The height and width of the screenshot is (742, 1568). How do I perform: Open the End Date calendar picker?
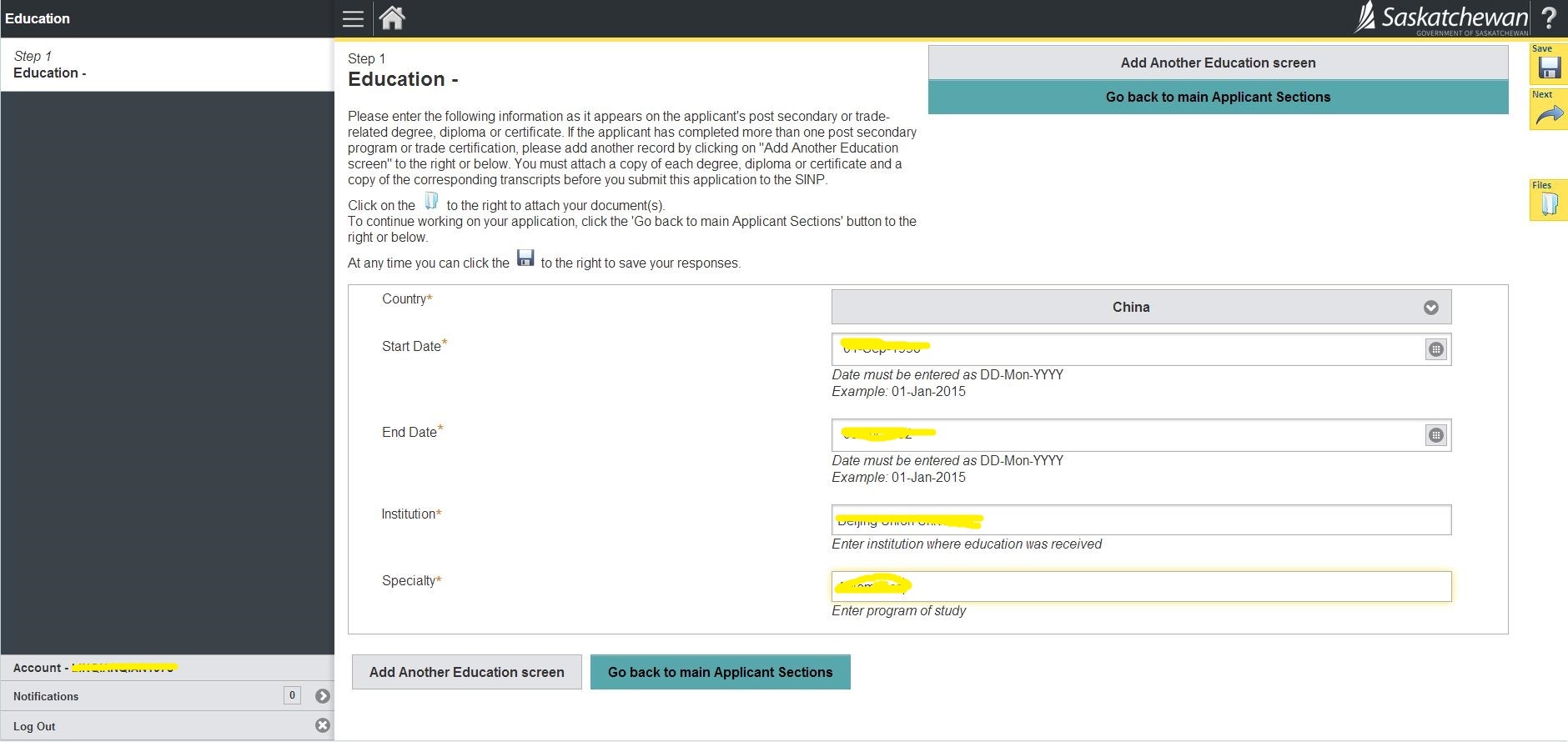[1435, 435]
